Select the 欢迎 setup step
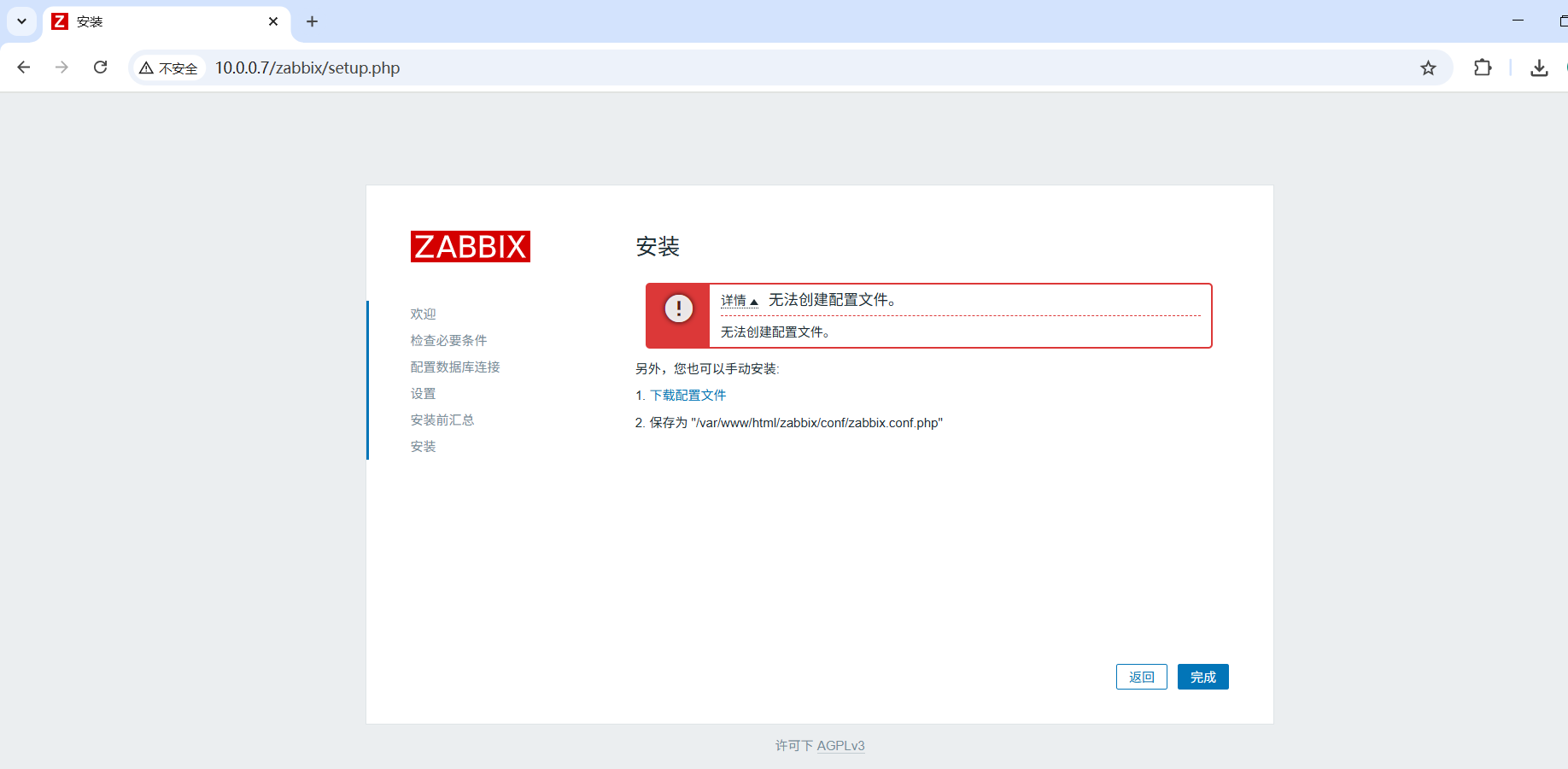1568x769 pixels. click(x=424, y=314)
